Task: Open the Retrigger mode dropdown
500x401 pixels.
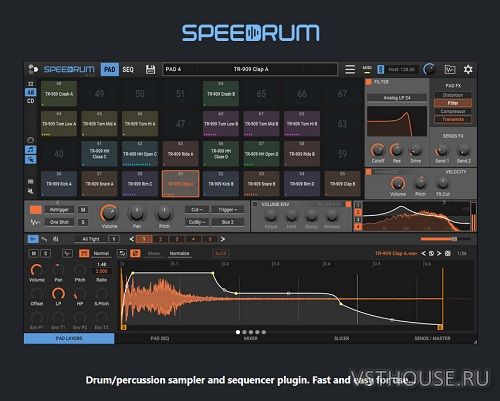Action: point(59,210)
